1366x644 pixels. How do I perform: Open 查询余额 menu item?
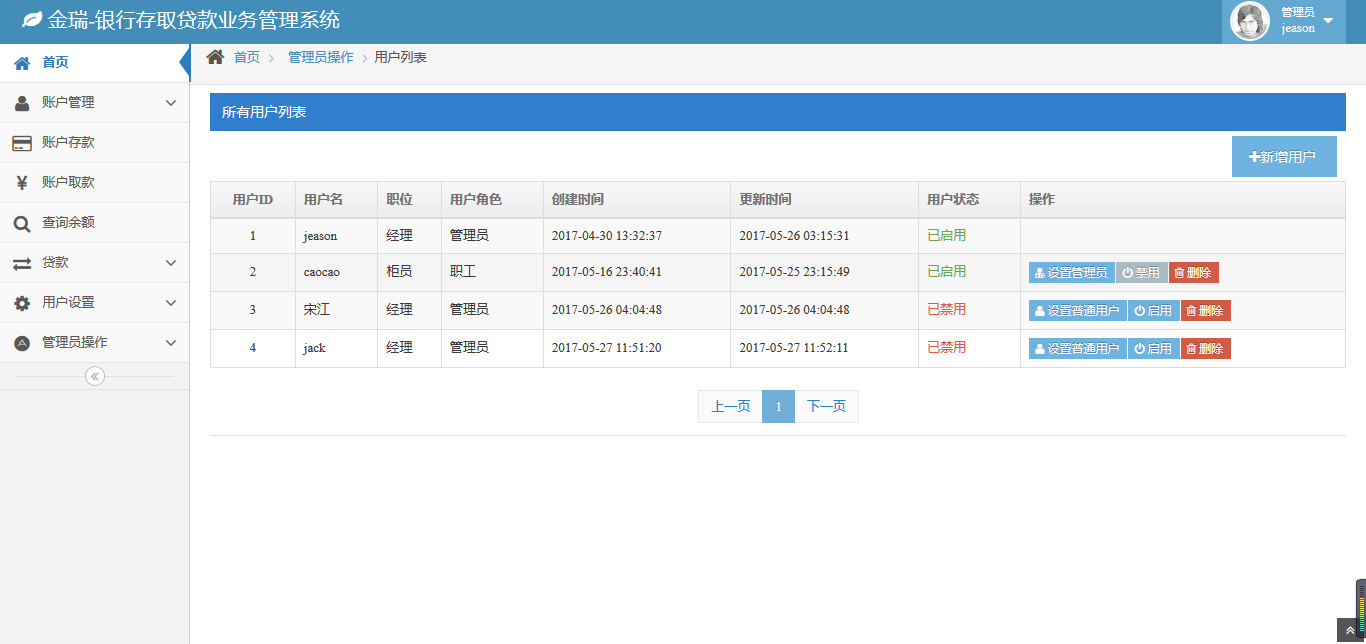click(x=94, y=223)
